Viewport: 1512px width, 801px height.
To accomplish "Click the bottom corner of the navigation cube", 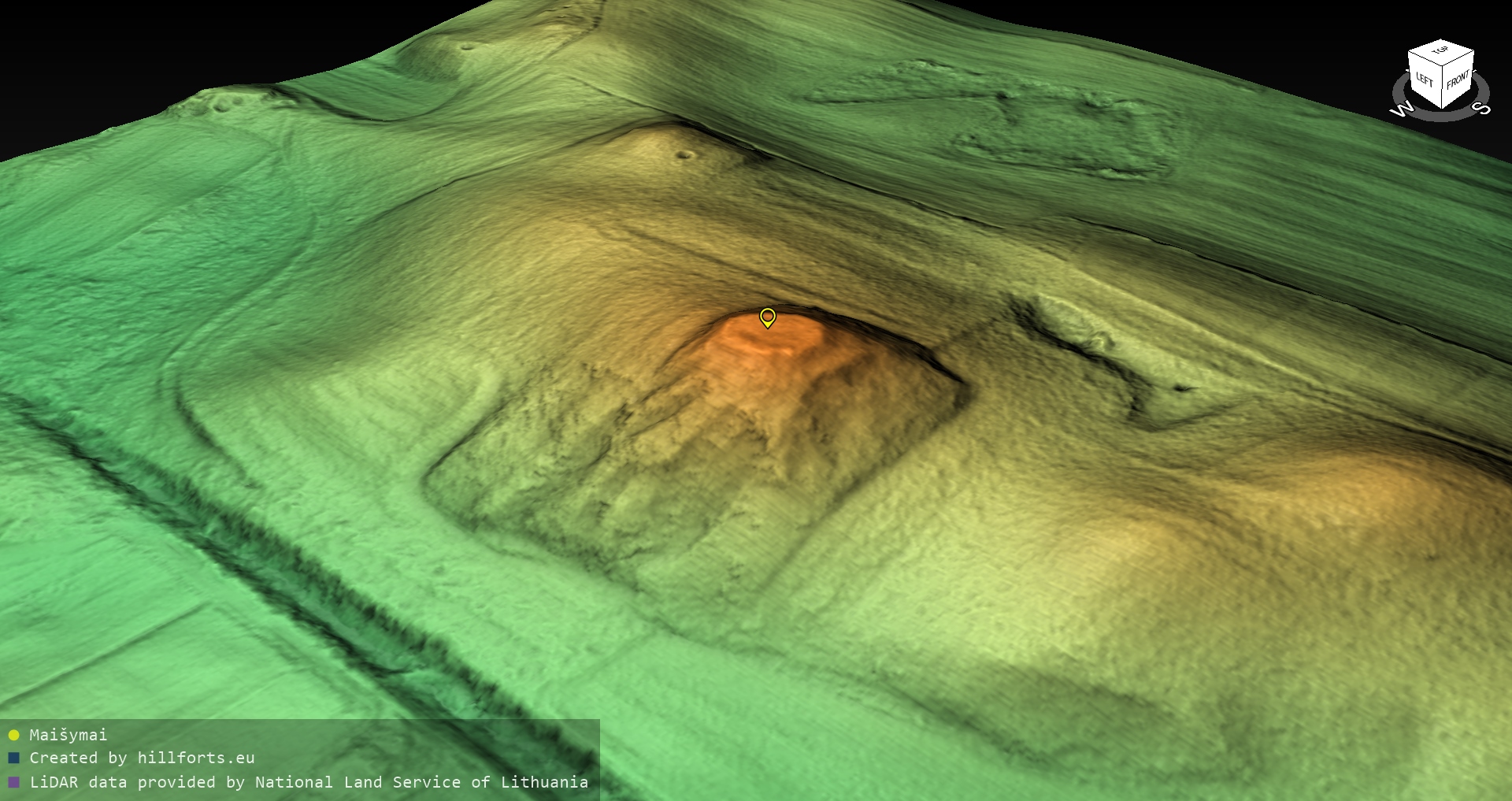I will (1442, 108).
